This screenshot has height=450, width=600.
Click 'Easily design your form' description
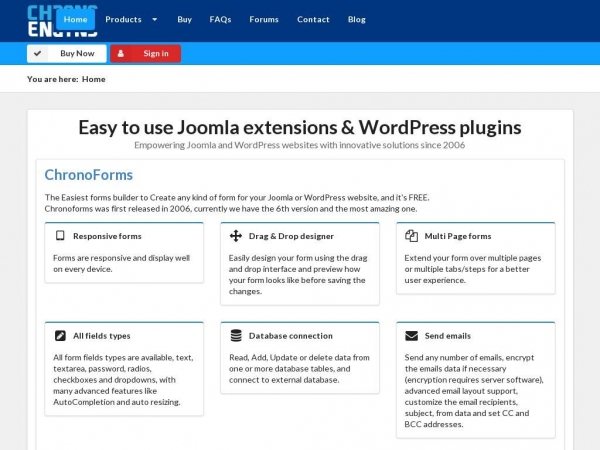(x=298, y=274)
